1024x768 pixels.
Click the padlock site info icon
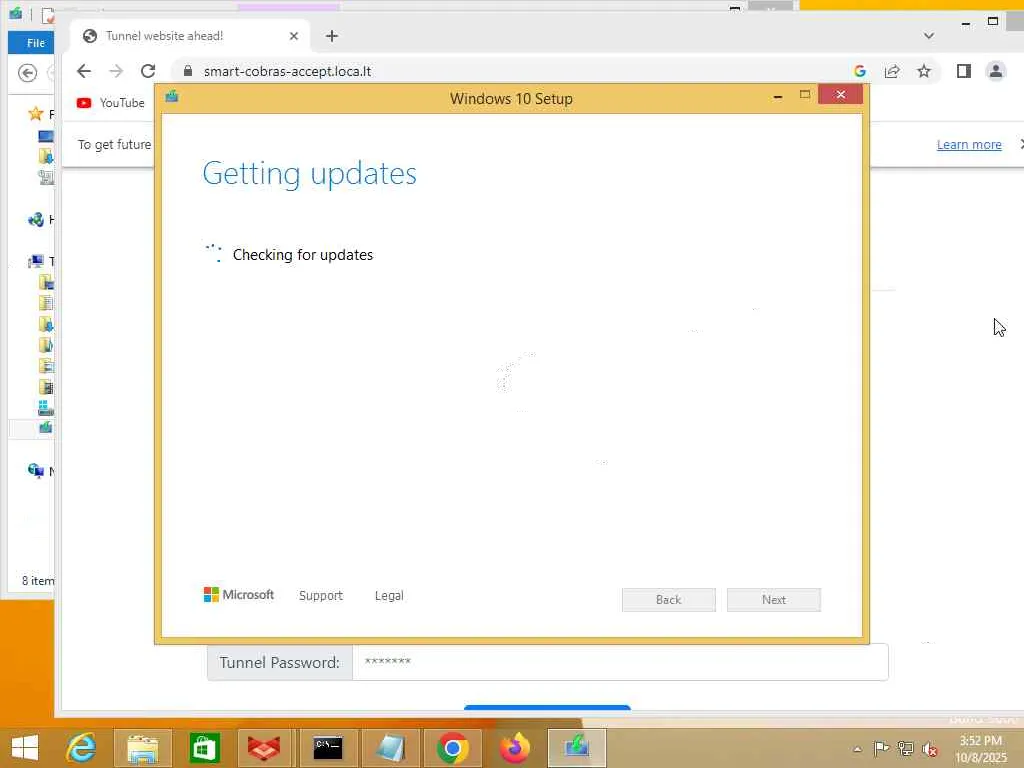click(x=188, y=71)
